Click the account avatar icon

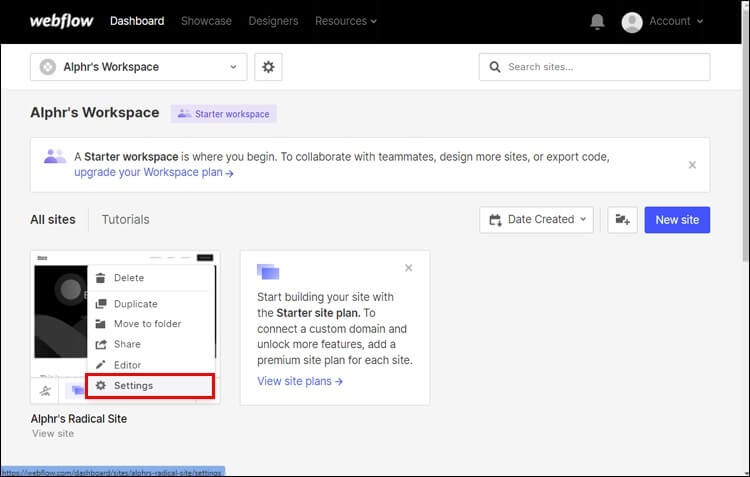[x=632, y=22]
